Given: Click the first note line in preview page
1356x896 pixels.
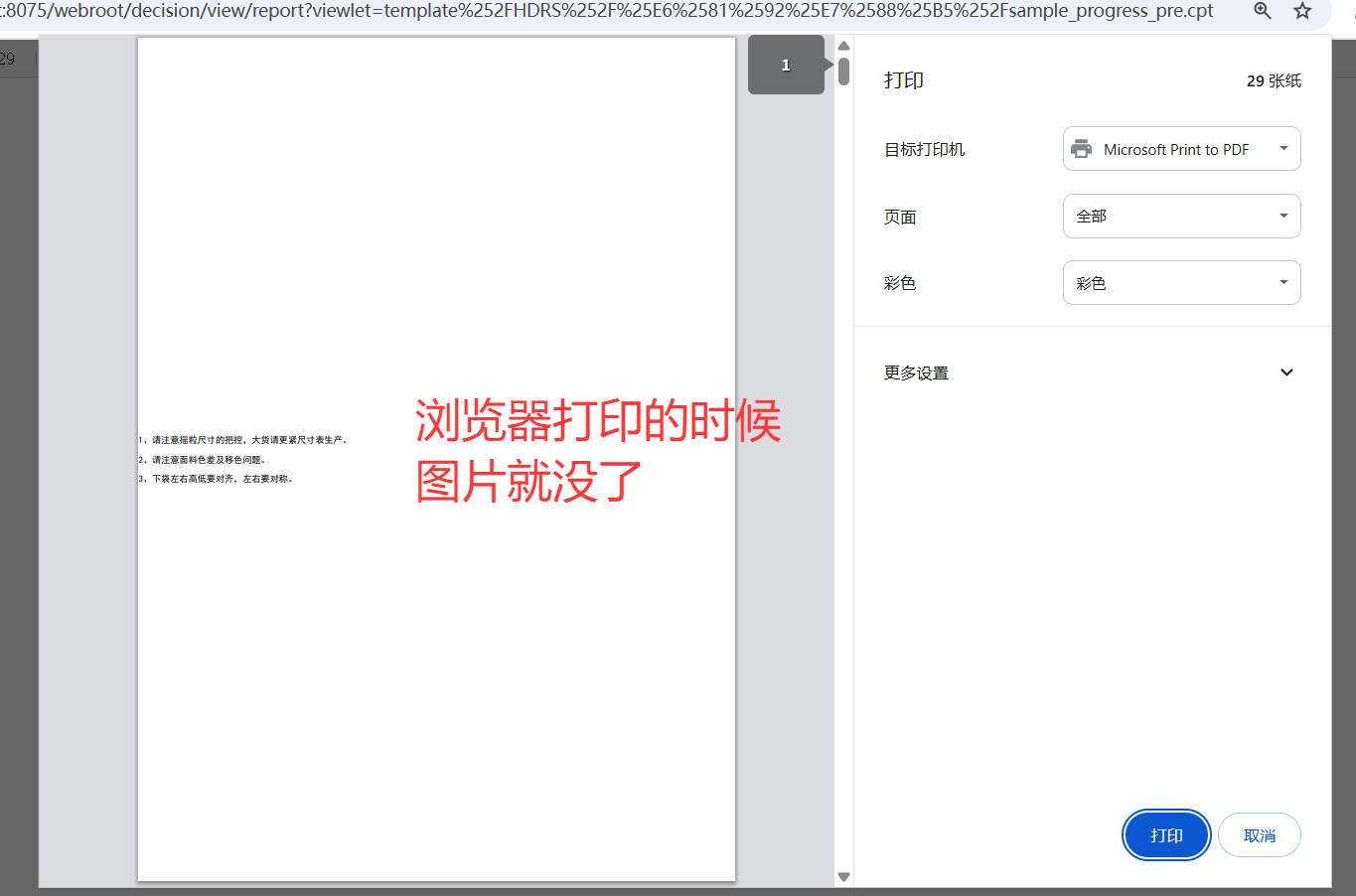Looking at the screenshot, I should (243, 440).
